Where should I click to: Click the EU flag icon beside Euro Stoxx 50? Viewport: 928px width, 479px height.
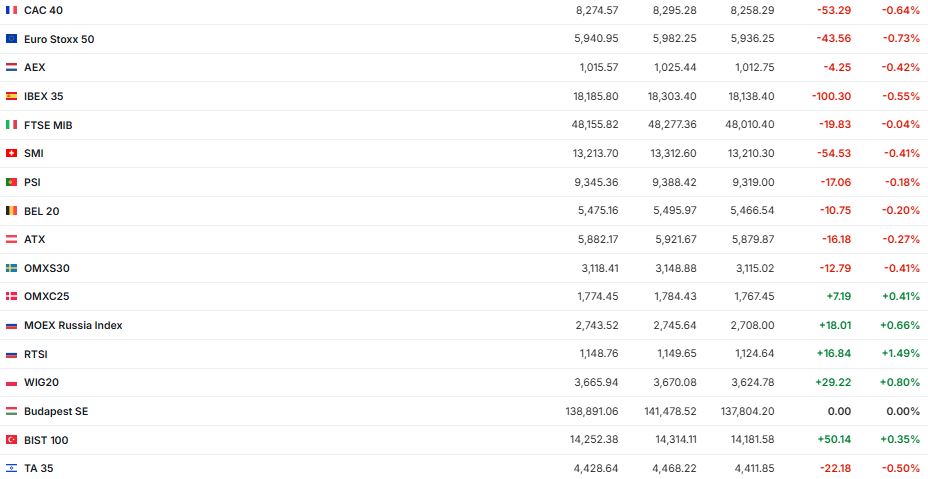(x=11, y=39)
